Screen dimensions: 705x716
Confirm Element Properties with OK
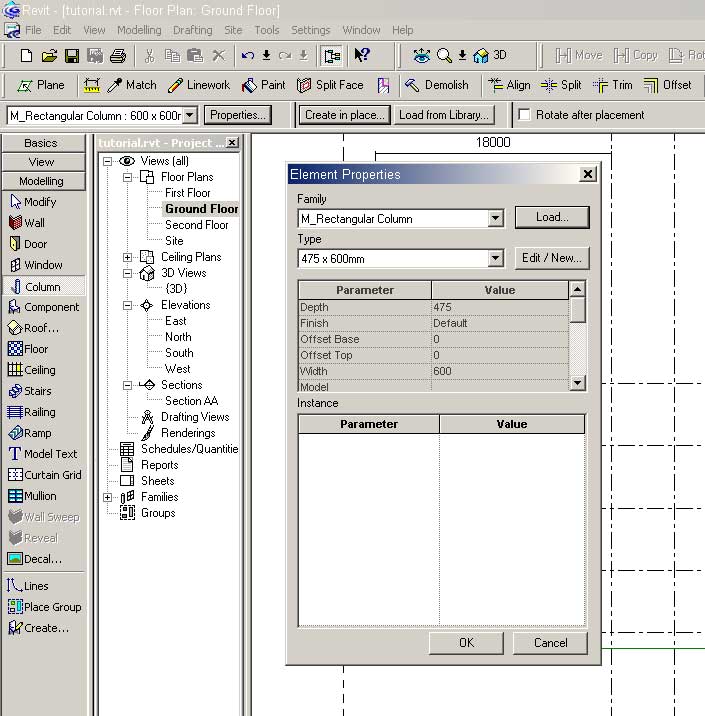pos(466,642)
